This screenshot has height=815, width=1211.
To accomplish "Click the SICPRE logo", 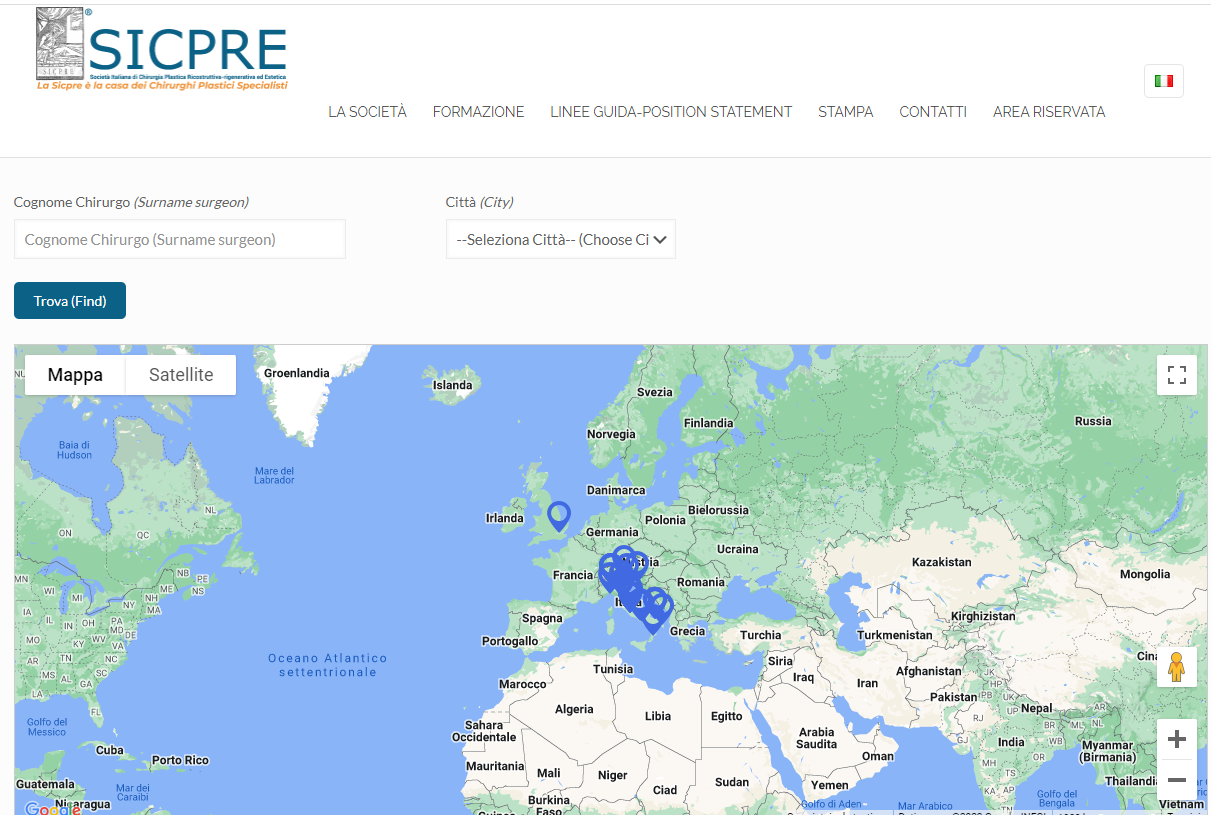I will pos(162,50).
